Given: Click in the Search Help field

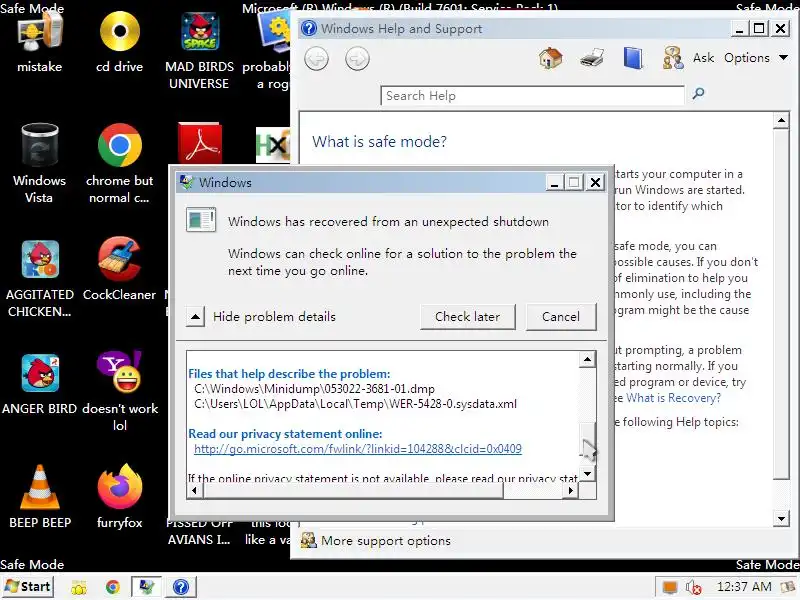Looking at the screenshot, I should click(x=532, y=96).
